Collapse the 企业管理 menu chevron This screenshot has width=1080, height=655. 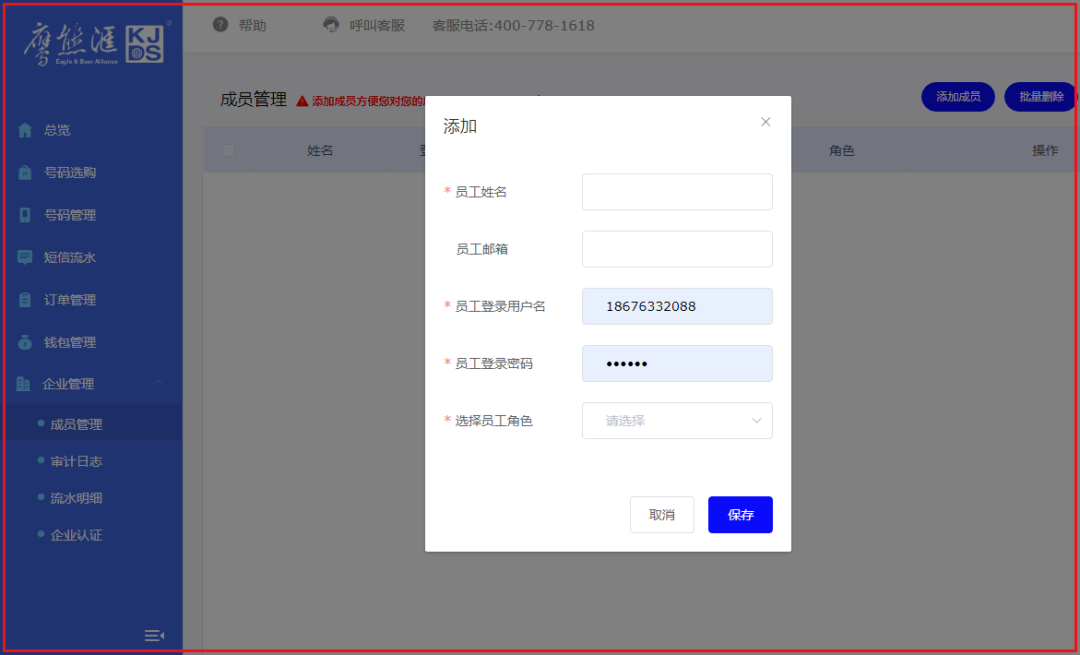[158, 383]
